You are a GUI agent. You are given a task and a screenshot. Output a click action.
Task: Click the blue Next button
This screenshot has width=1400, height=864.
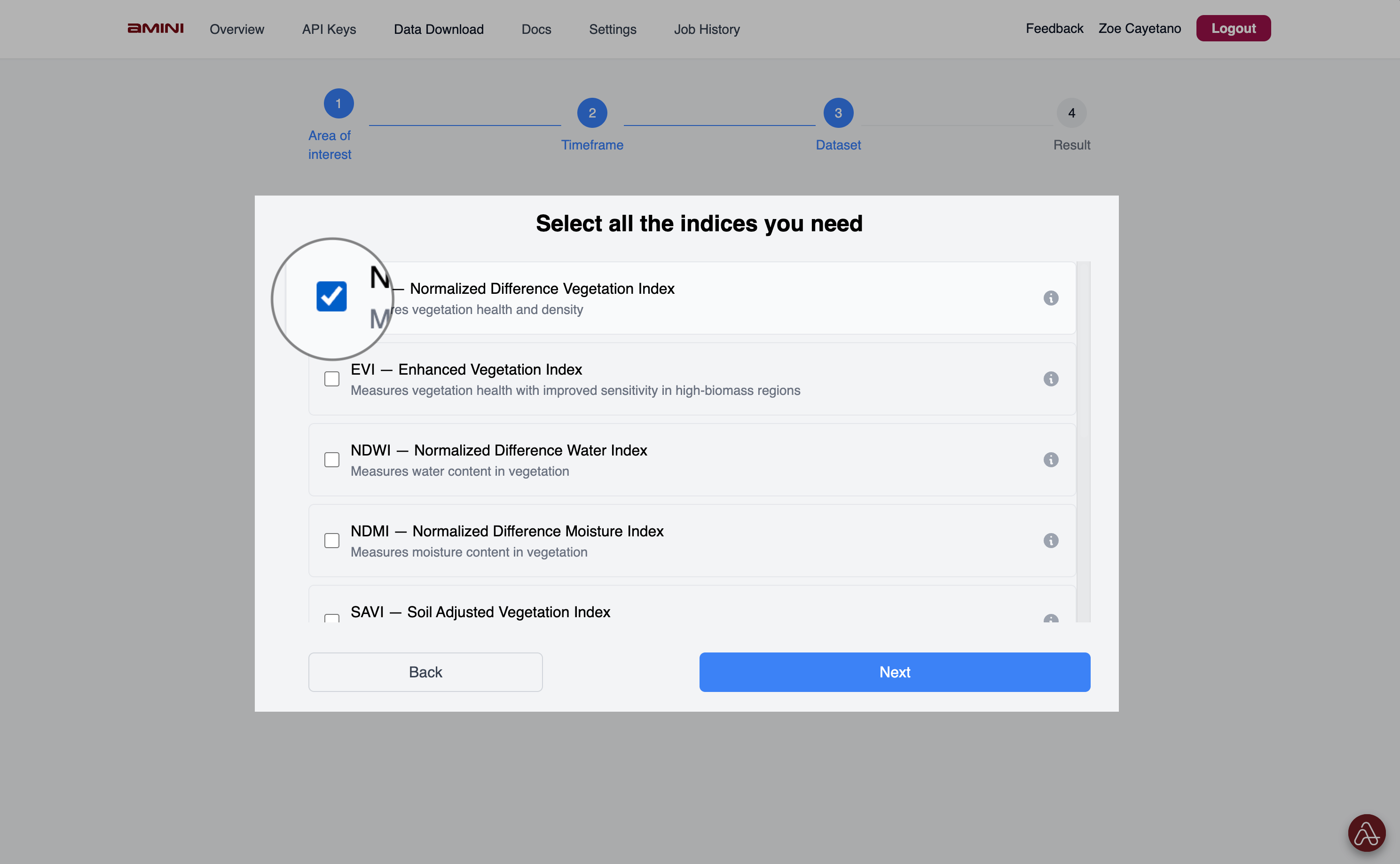coord(894,672)
